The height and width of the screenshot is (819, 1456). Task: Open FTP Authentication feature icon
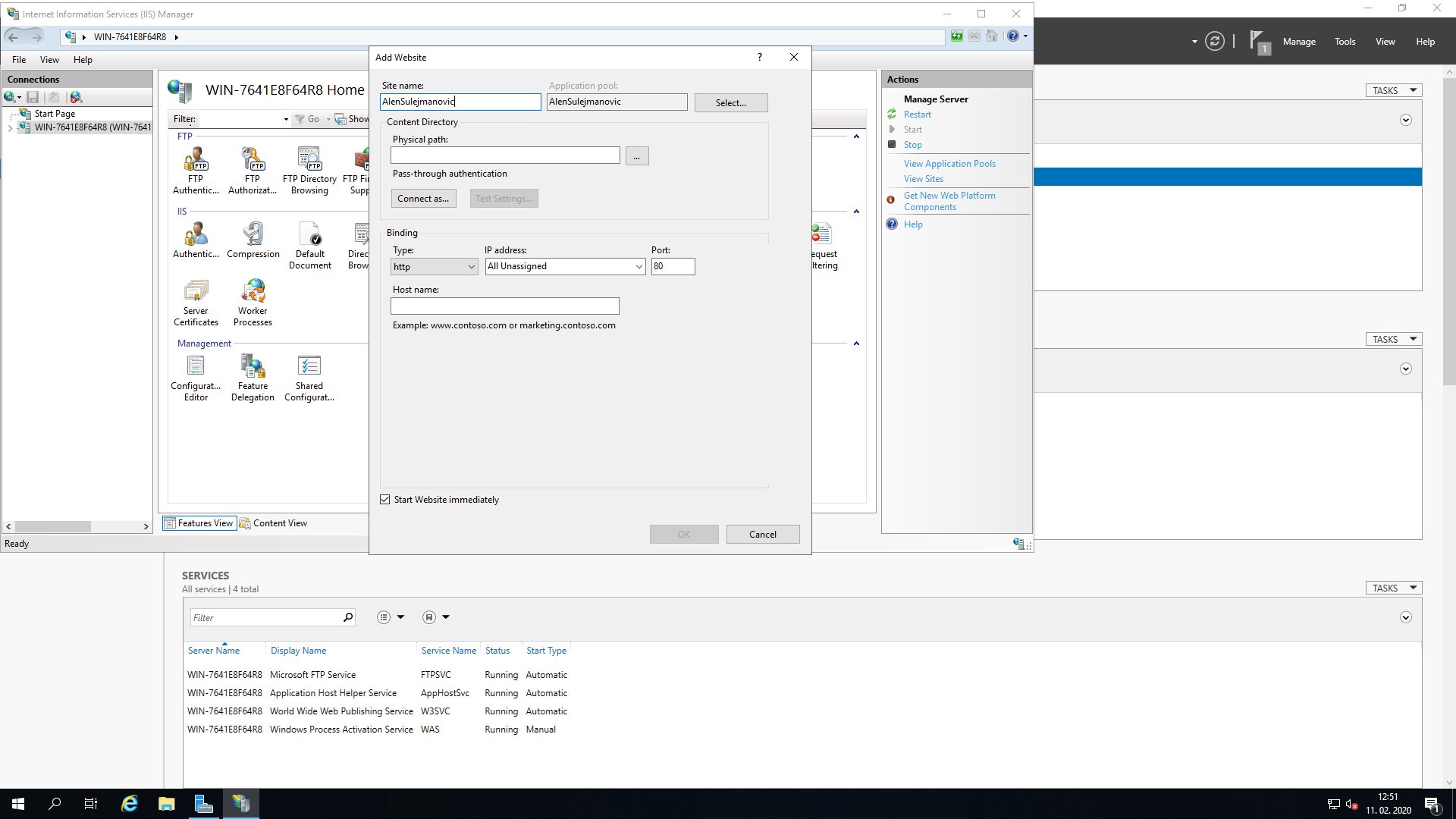196,171
